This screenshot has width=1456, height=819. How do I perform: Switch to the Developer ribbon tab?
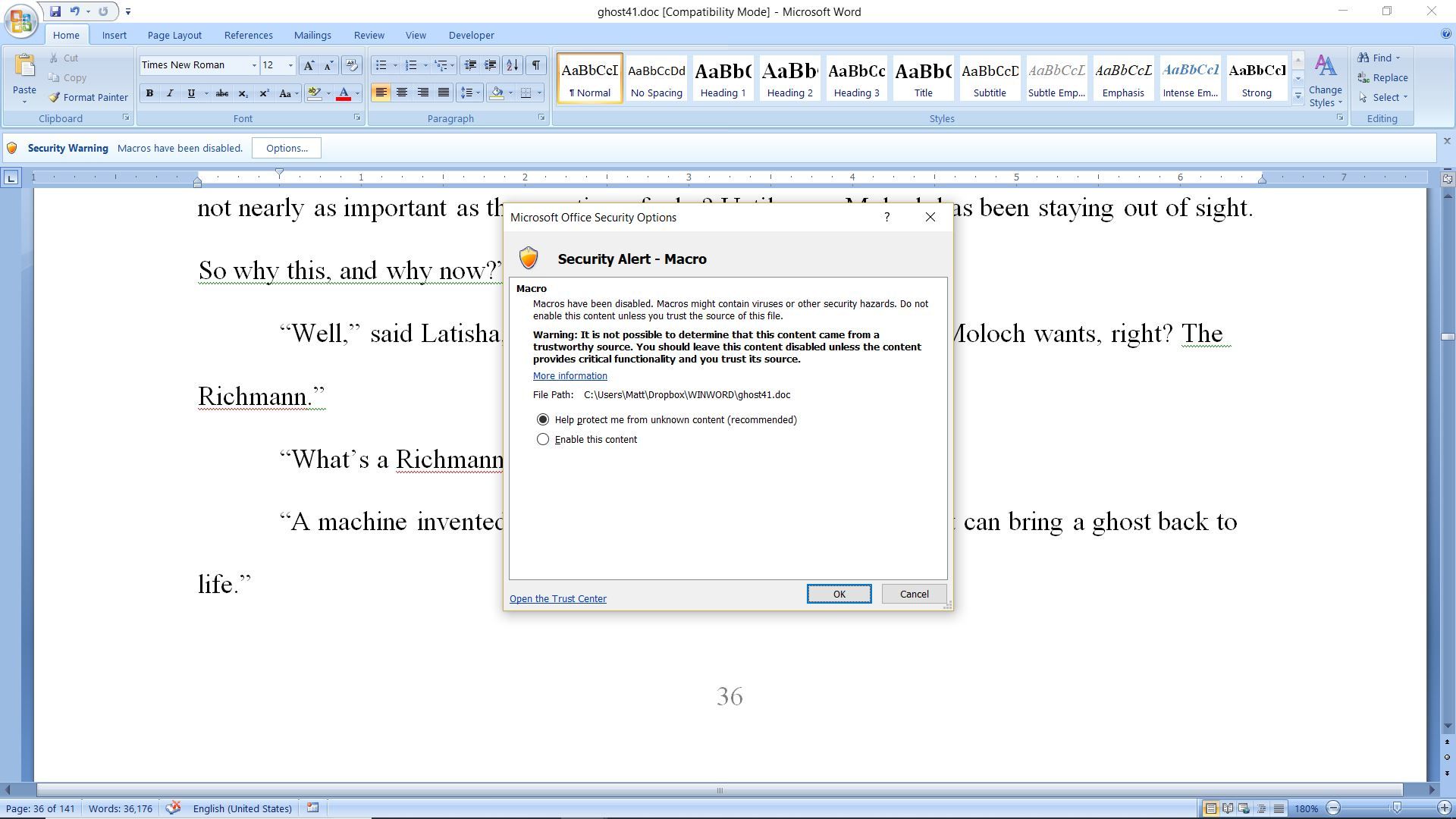pyautogui.click(x=472, y=35)
